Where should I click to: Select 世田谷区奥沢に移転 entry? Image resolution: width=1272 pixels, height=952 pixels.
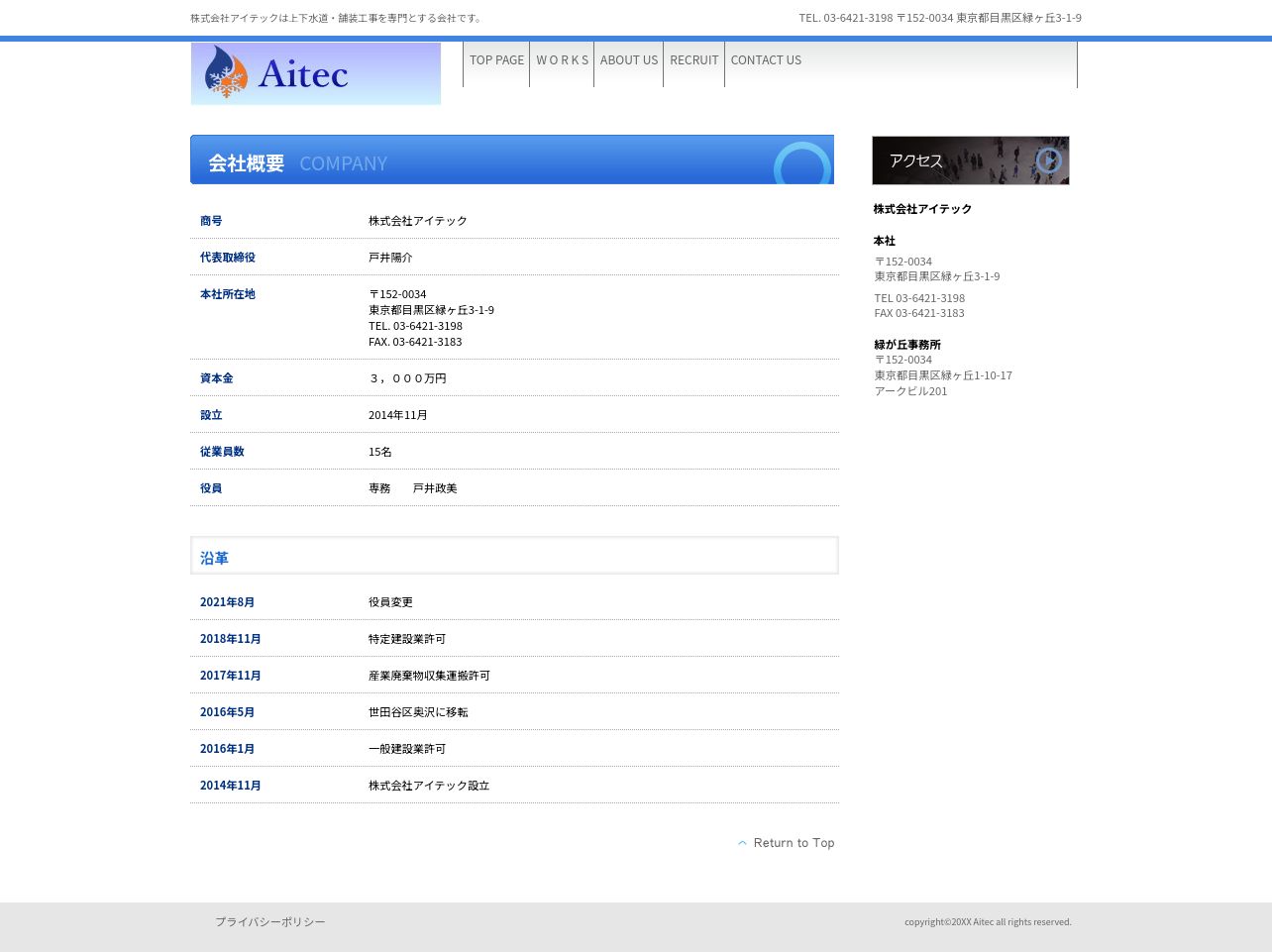[418, 712]
